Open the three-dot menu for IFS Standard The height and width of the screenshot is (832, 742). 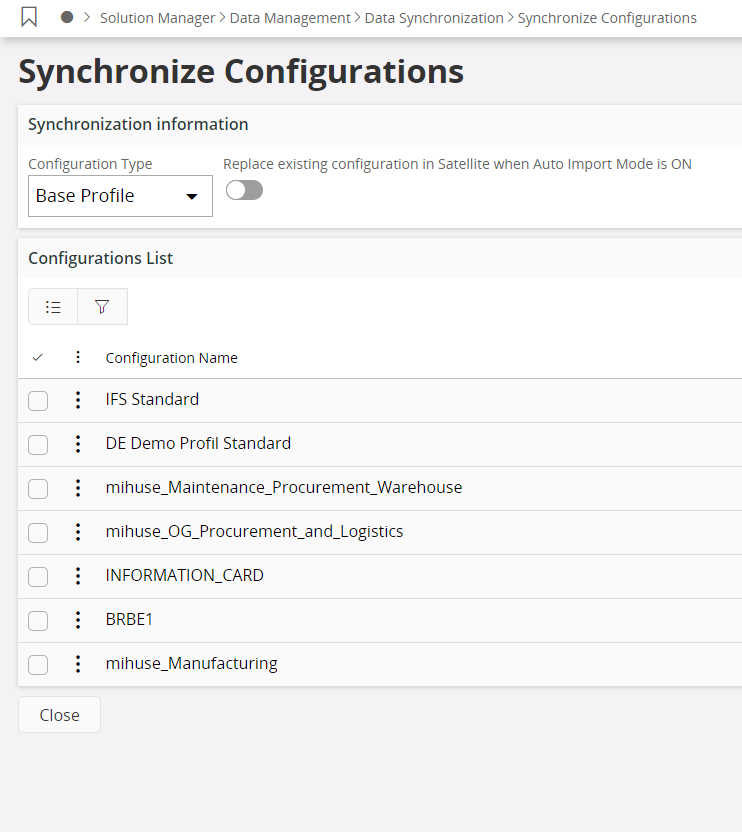click(x=78, y=400)
